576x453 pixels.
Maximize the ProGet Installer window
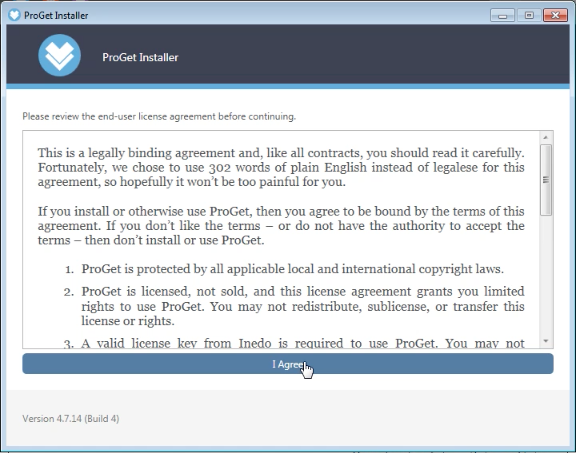(x=529, y=15)
